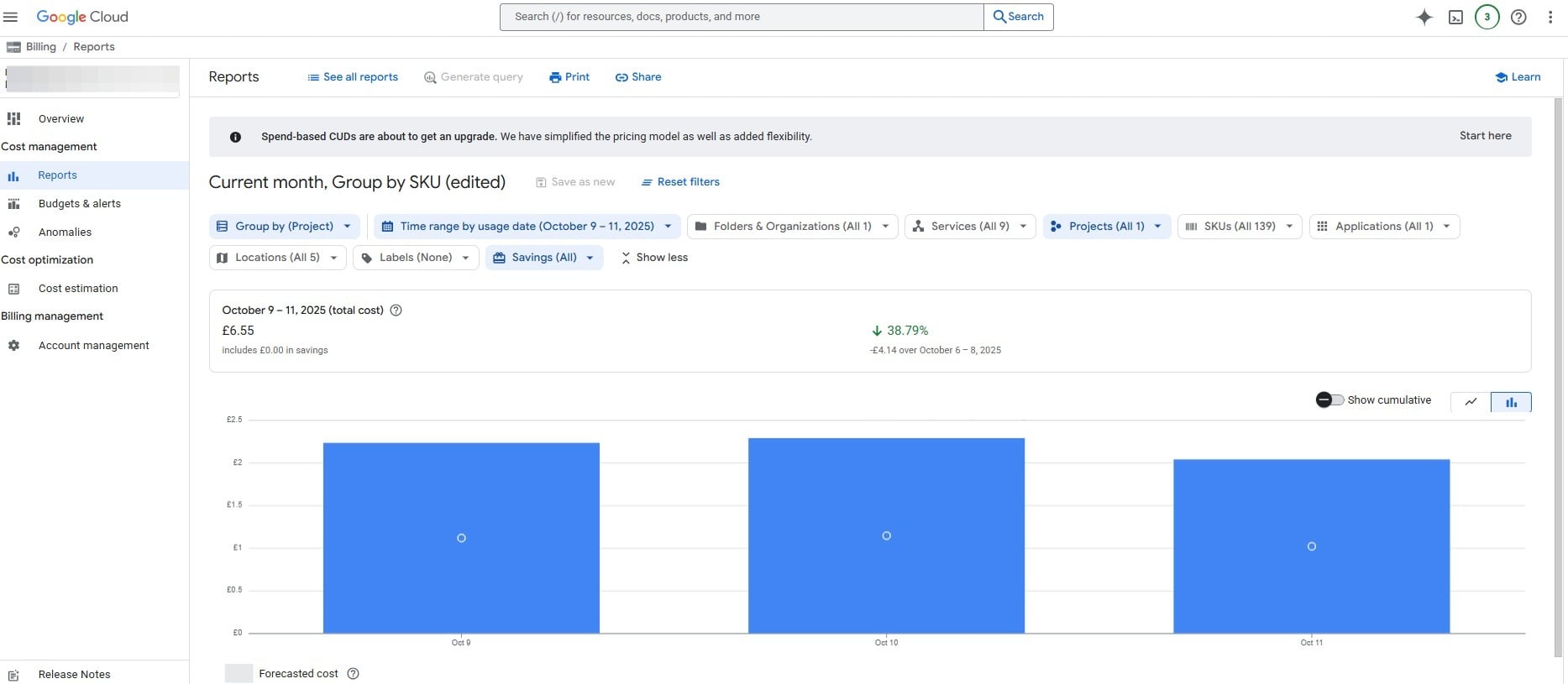
Task: Click See all reports
Action: [x=353, y=76]
